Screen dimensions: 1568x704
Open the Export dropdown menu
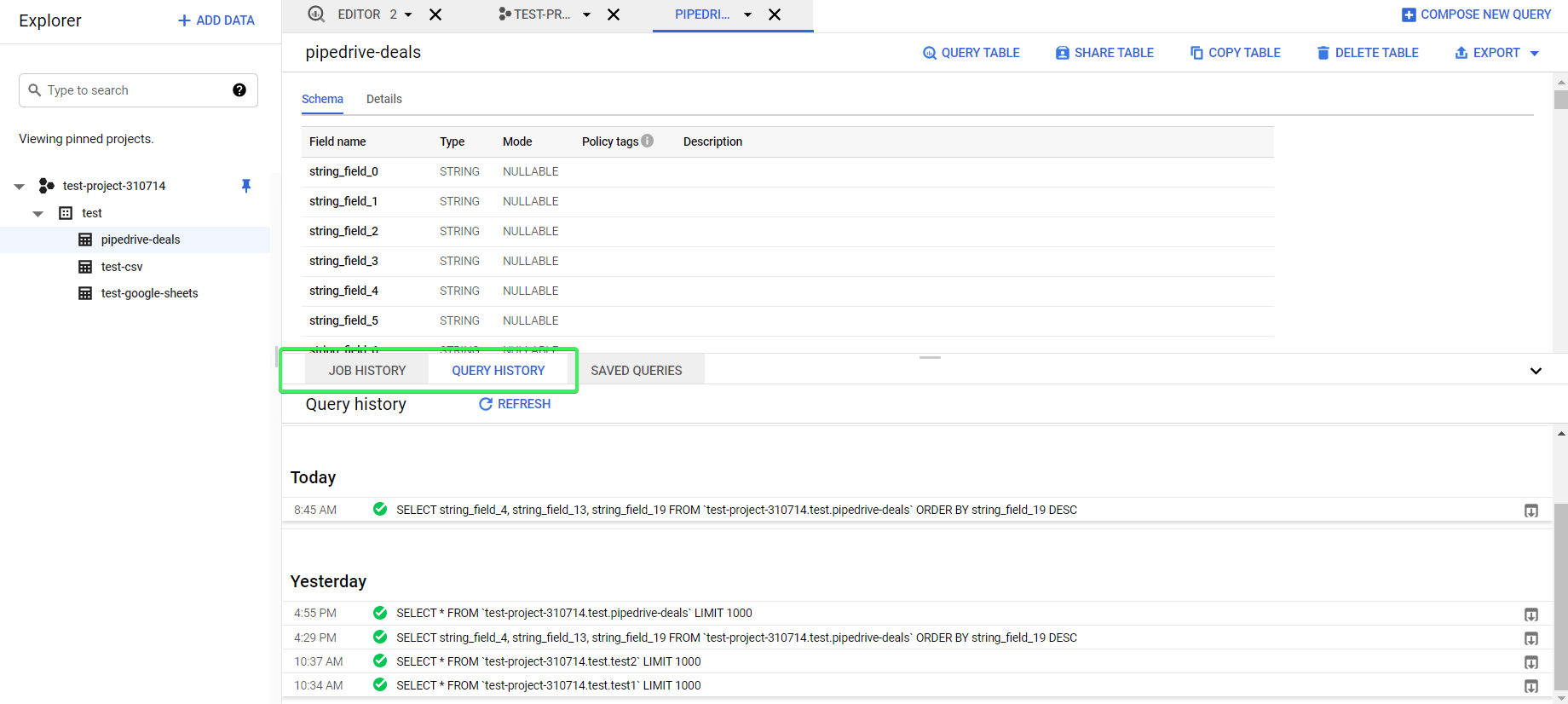point(1496,53)
